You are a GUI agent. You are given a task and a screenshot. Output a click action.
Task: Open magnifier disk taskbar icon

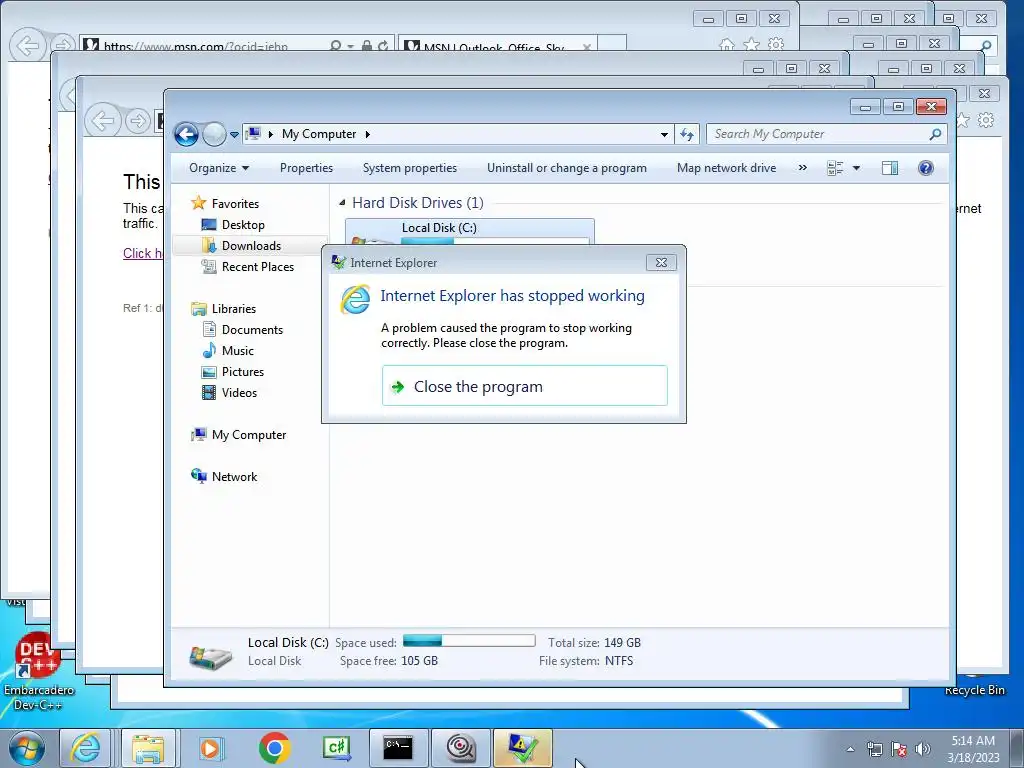coord(460,748)
